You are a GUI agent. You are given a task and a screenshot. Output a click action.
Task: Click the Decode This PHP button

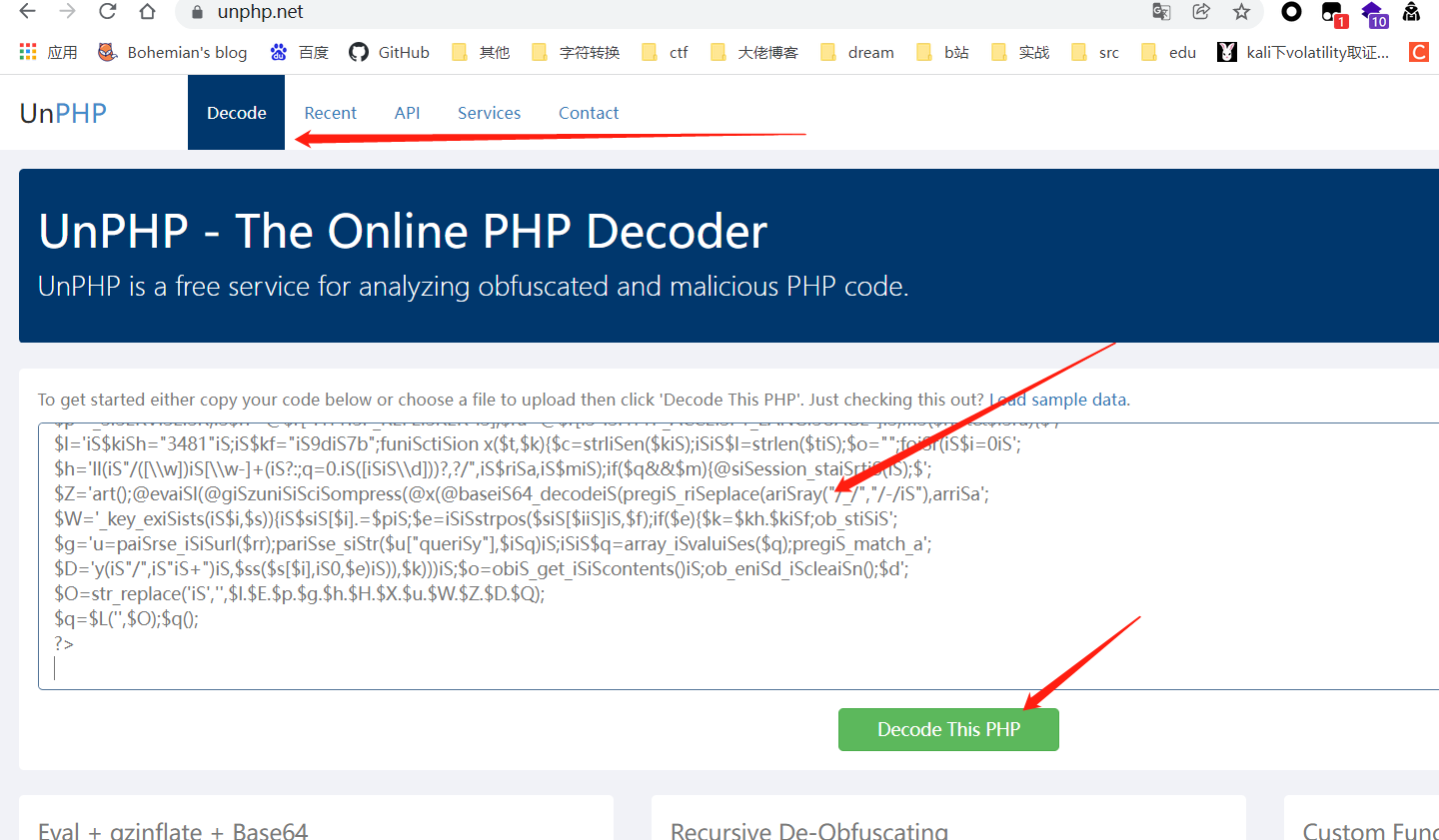pos(948,729)
